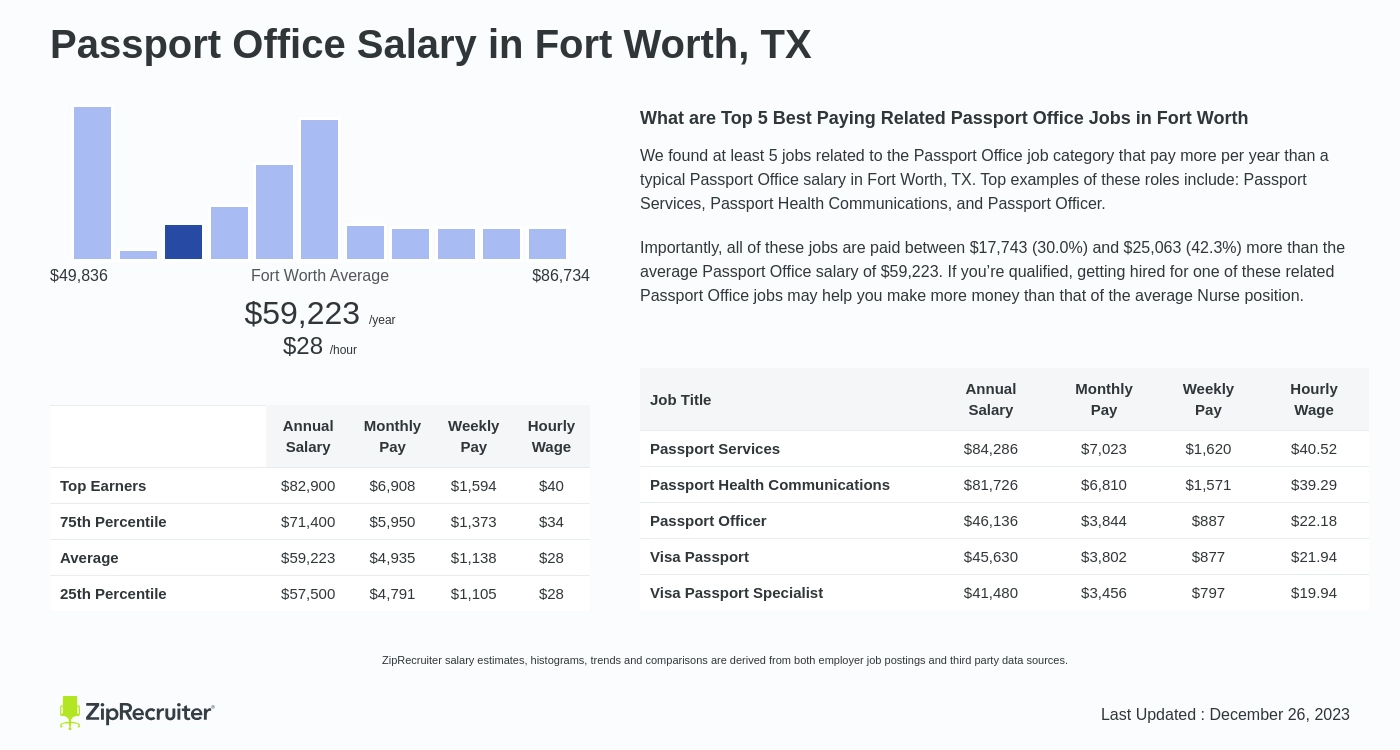The image size is (1400, 750).
Task: Click the $46,136 annual salary cell
Action: [x=991, y=521]
